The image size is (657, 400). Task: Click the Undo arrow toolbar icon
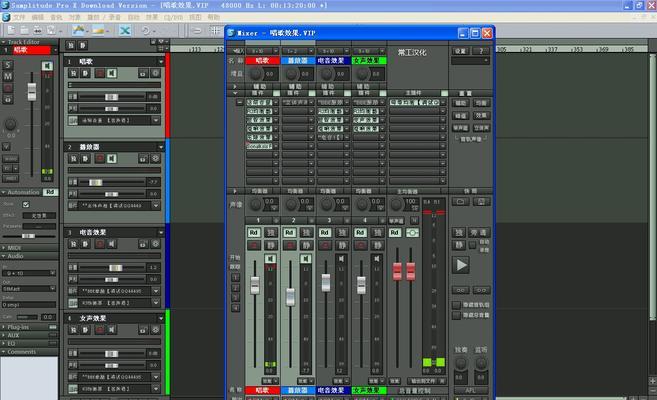pyautogui.click(x=145, y=31)
